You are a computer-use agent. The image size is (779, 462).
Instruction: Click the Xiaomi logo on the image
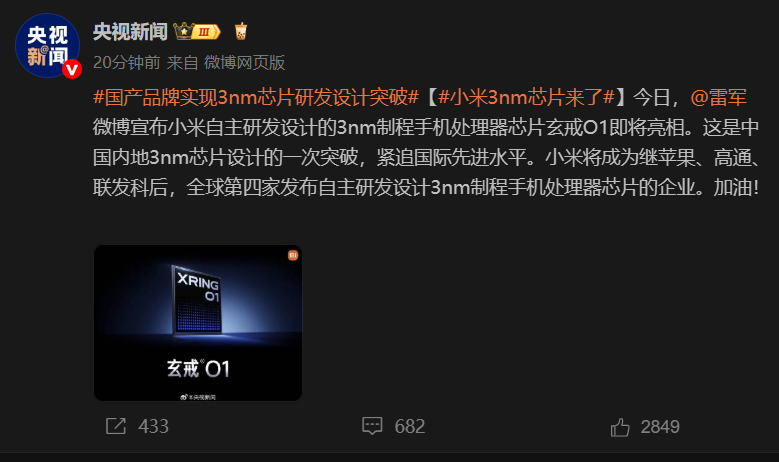coord(293,255)
